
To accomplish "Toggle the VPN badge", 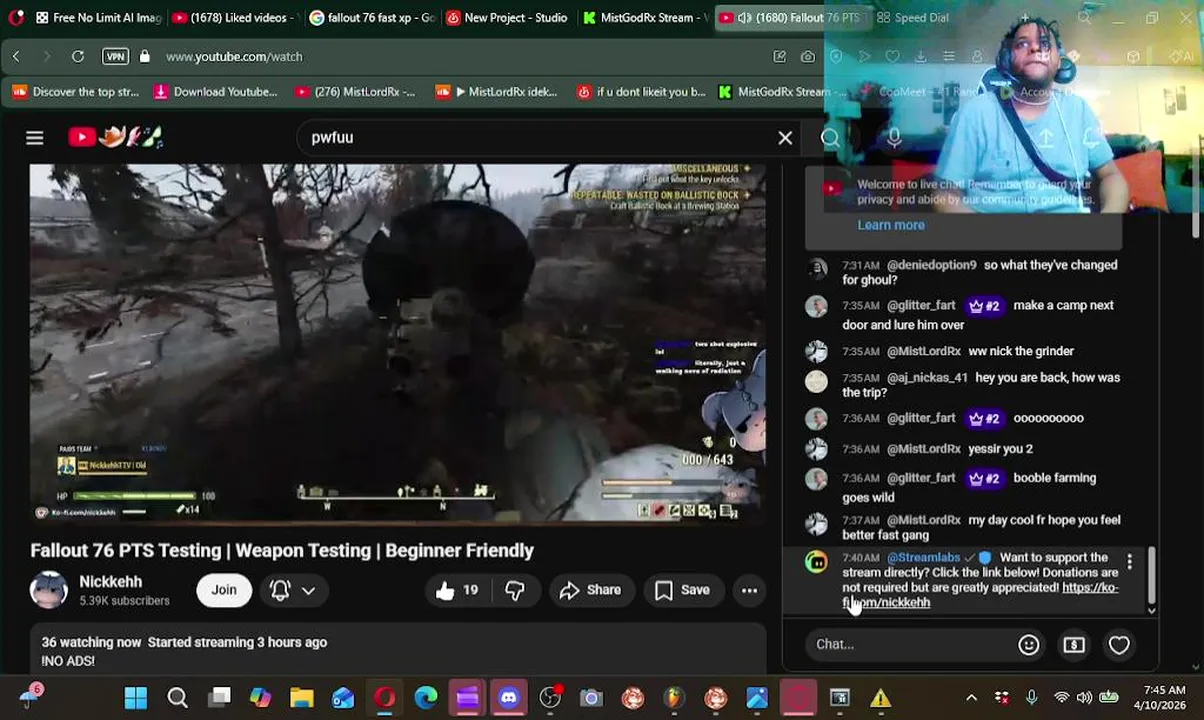I will click(115, 57).
